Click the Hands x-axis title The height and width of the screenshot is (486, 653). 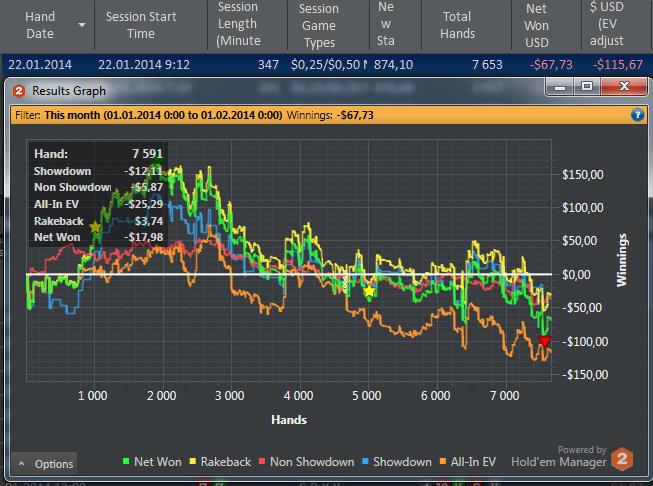(x=289, y=420)
